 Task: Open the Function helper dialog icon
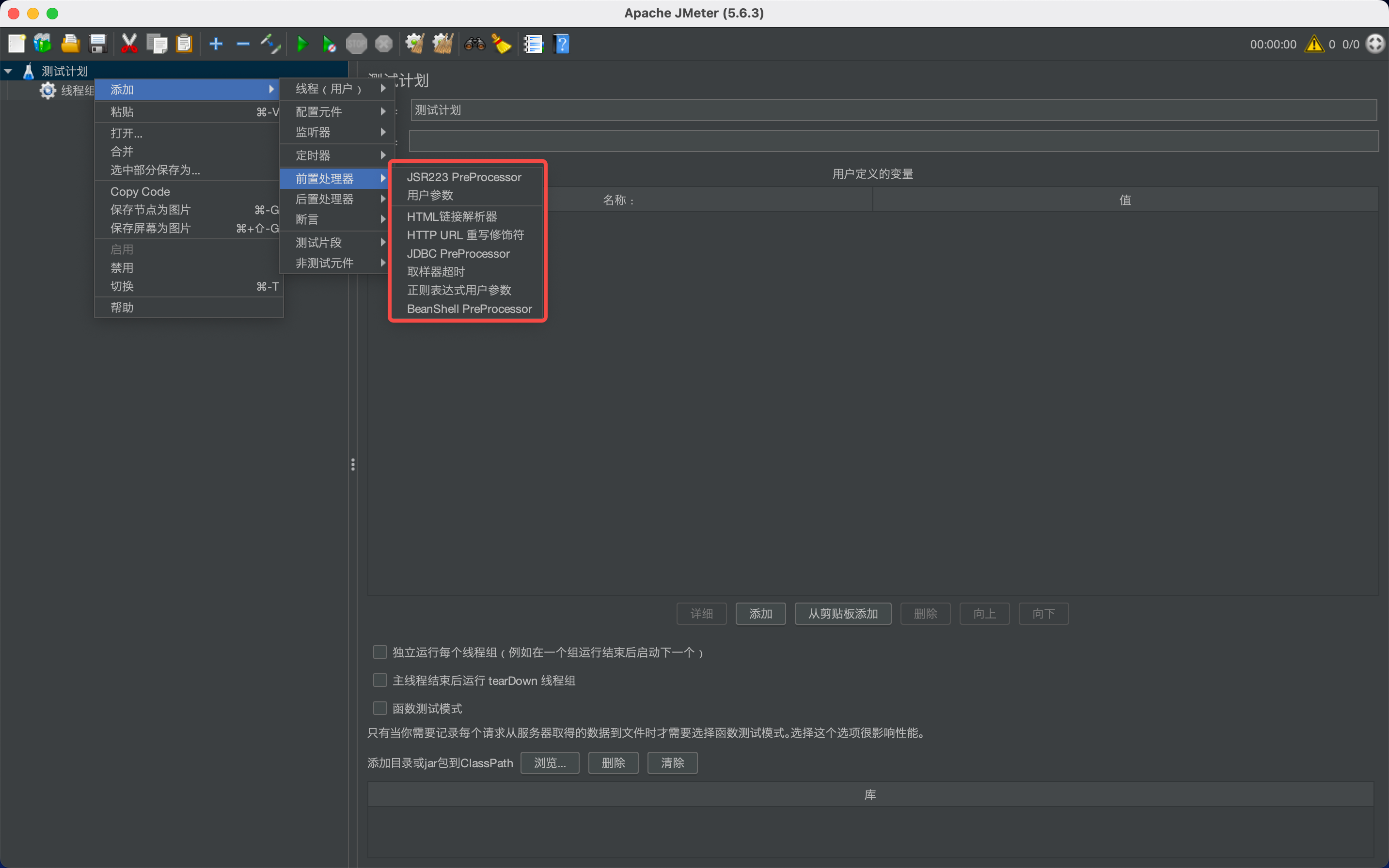click(x=533, y=44)
